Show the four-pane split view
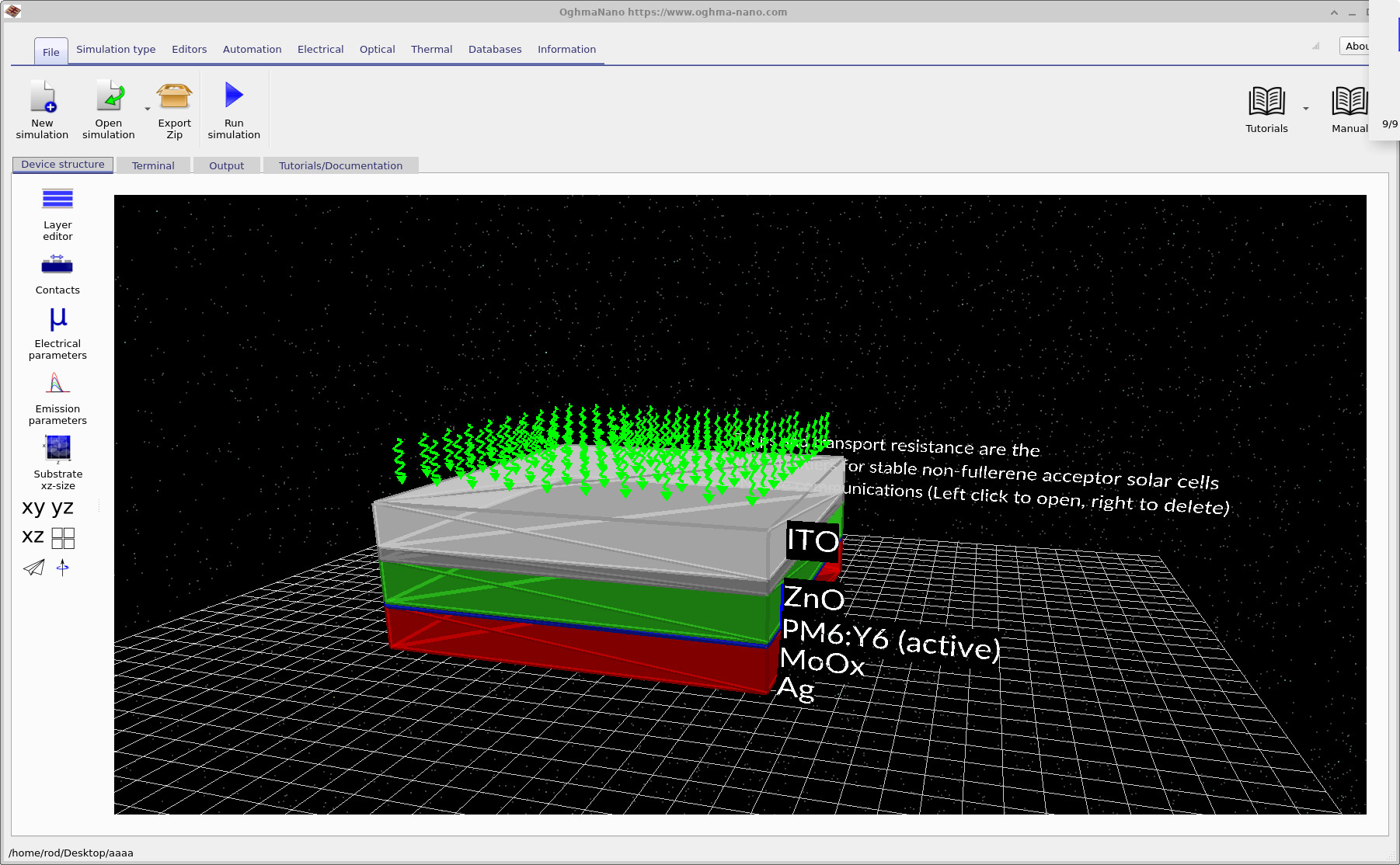The height and width of the screenshot is (865, 1400). point(63,538)
